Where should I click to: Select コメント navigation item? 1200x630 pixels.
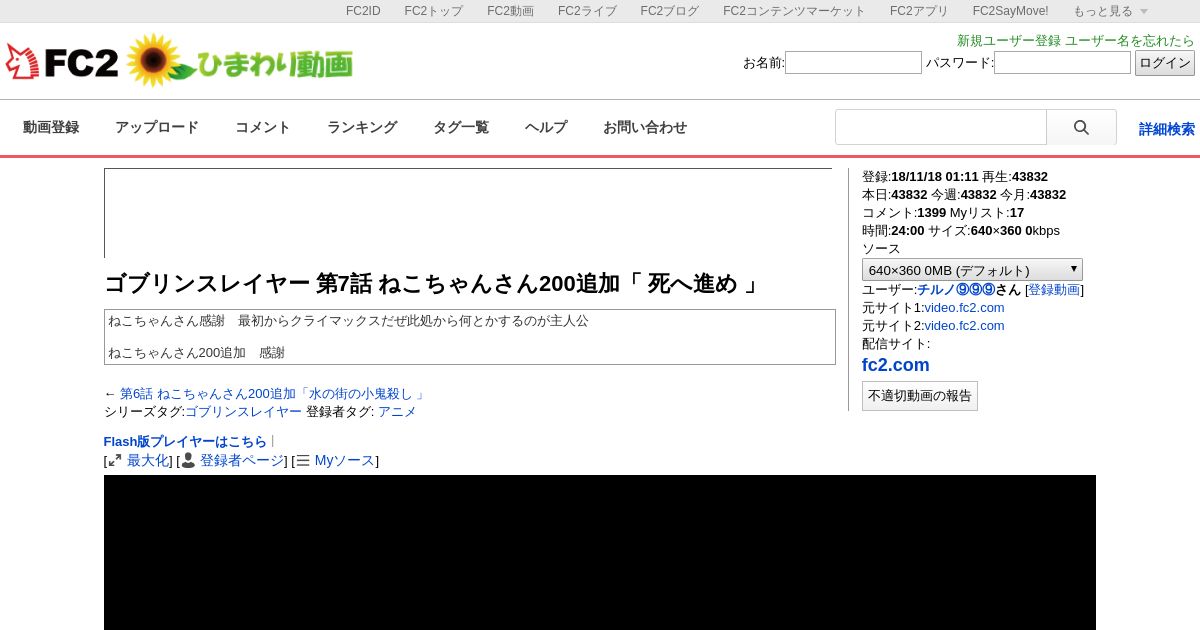point(263,128)
